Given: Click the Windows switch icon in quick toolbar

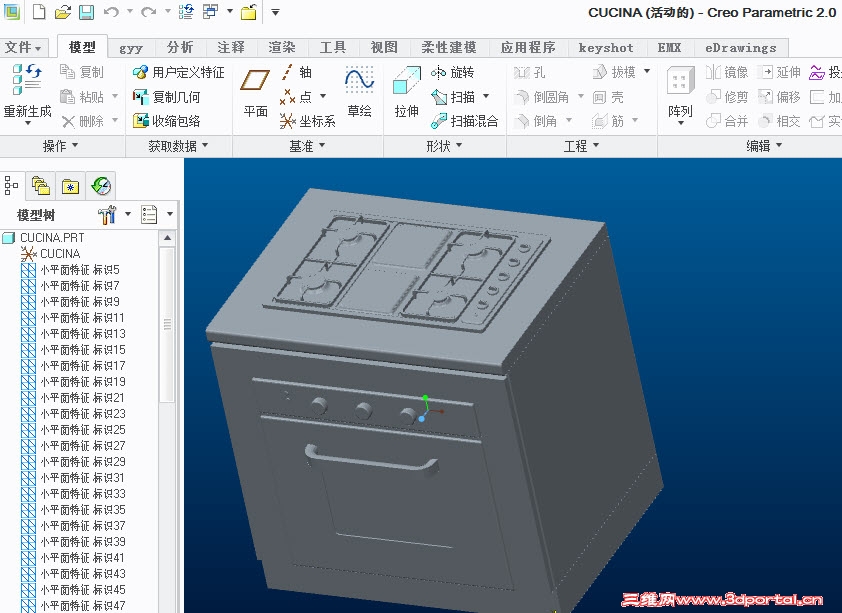Looking at the screenshot, I should (210, 11).
